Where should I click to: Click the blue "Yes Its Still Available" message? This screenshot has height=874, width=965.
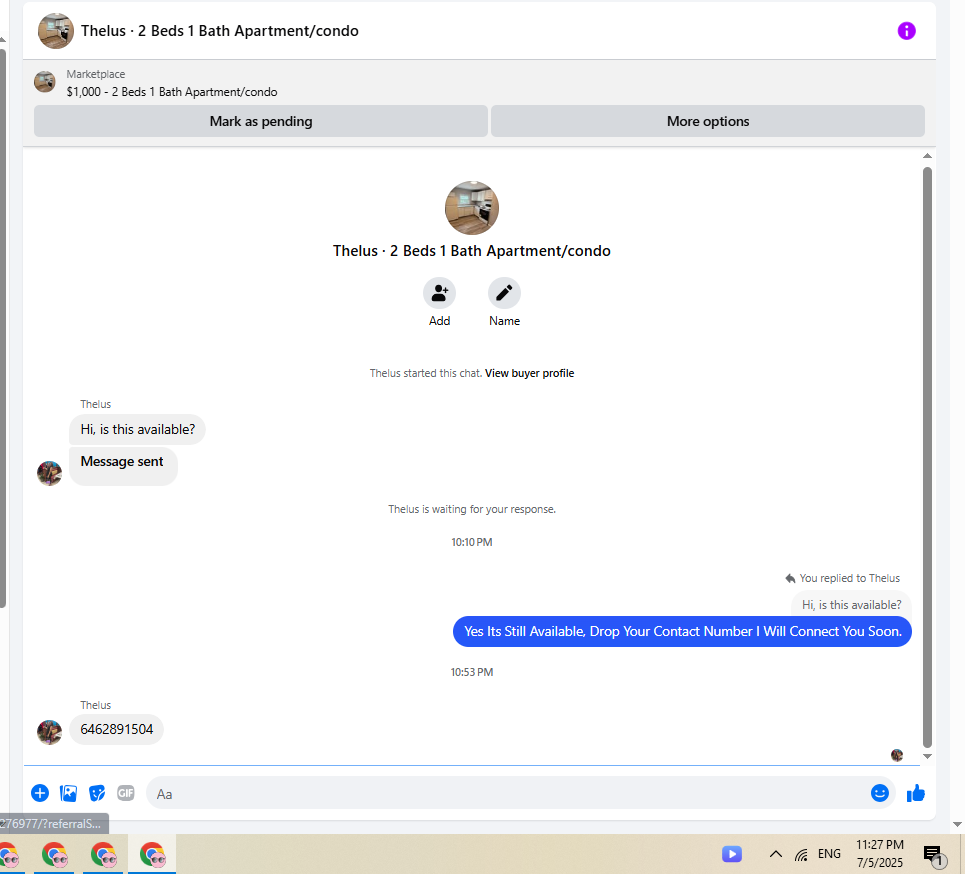pyautogui.click(x=682, y=631)
